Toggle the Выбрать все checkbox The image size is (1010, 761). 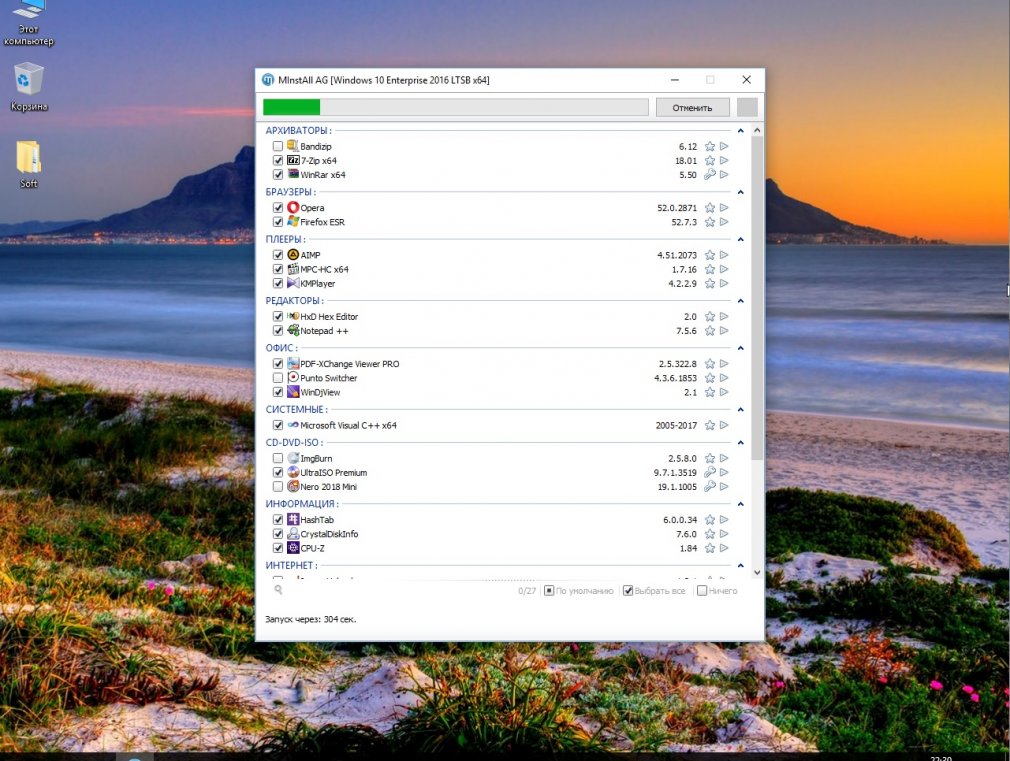pyautogui.click(x=628, y=590)
